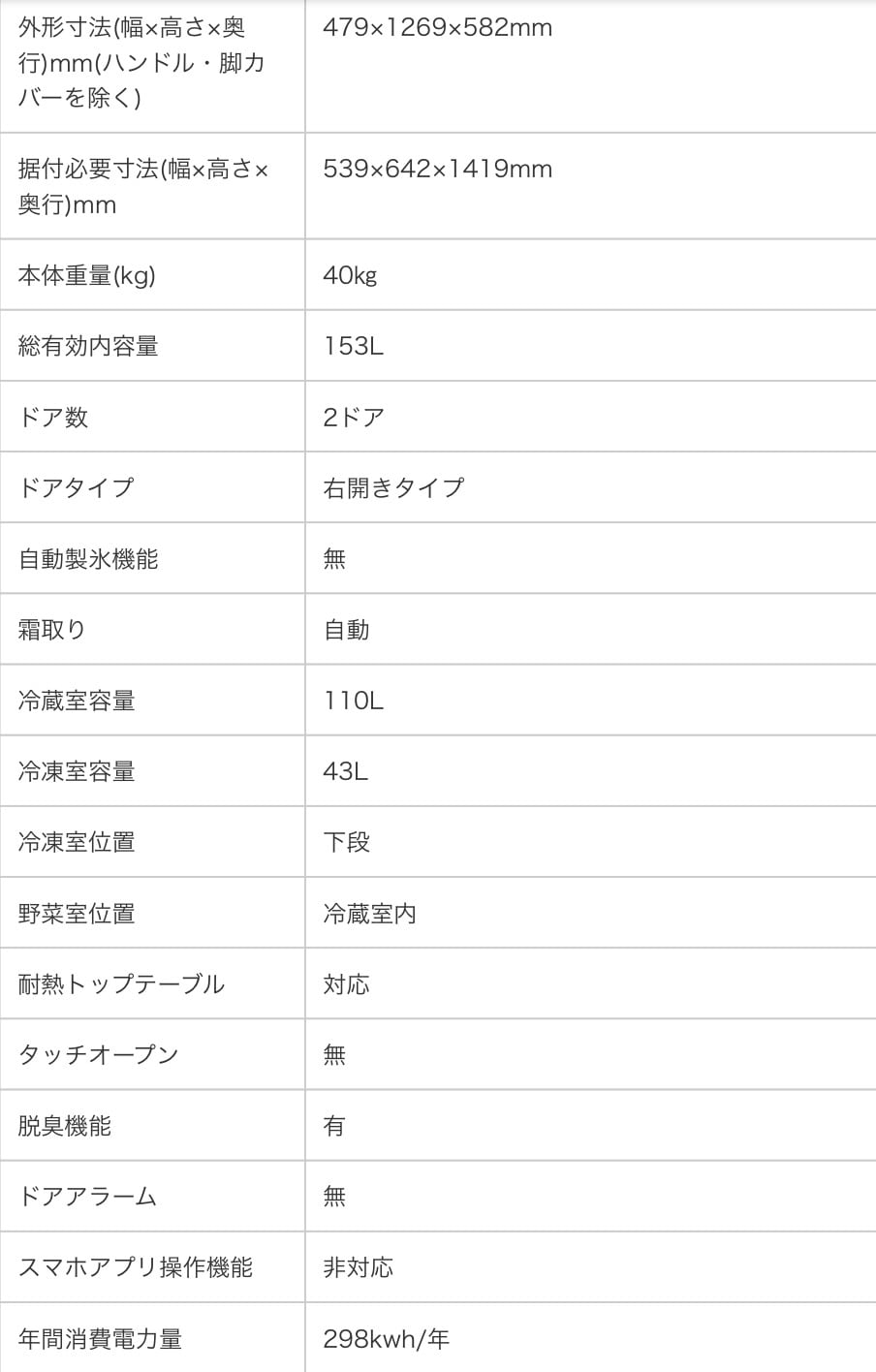The image size is (876, 1372).
Task: Click the 据付必要寸法 label cell
Action: 143,187
